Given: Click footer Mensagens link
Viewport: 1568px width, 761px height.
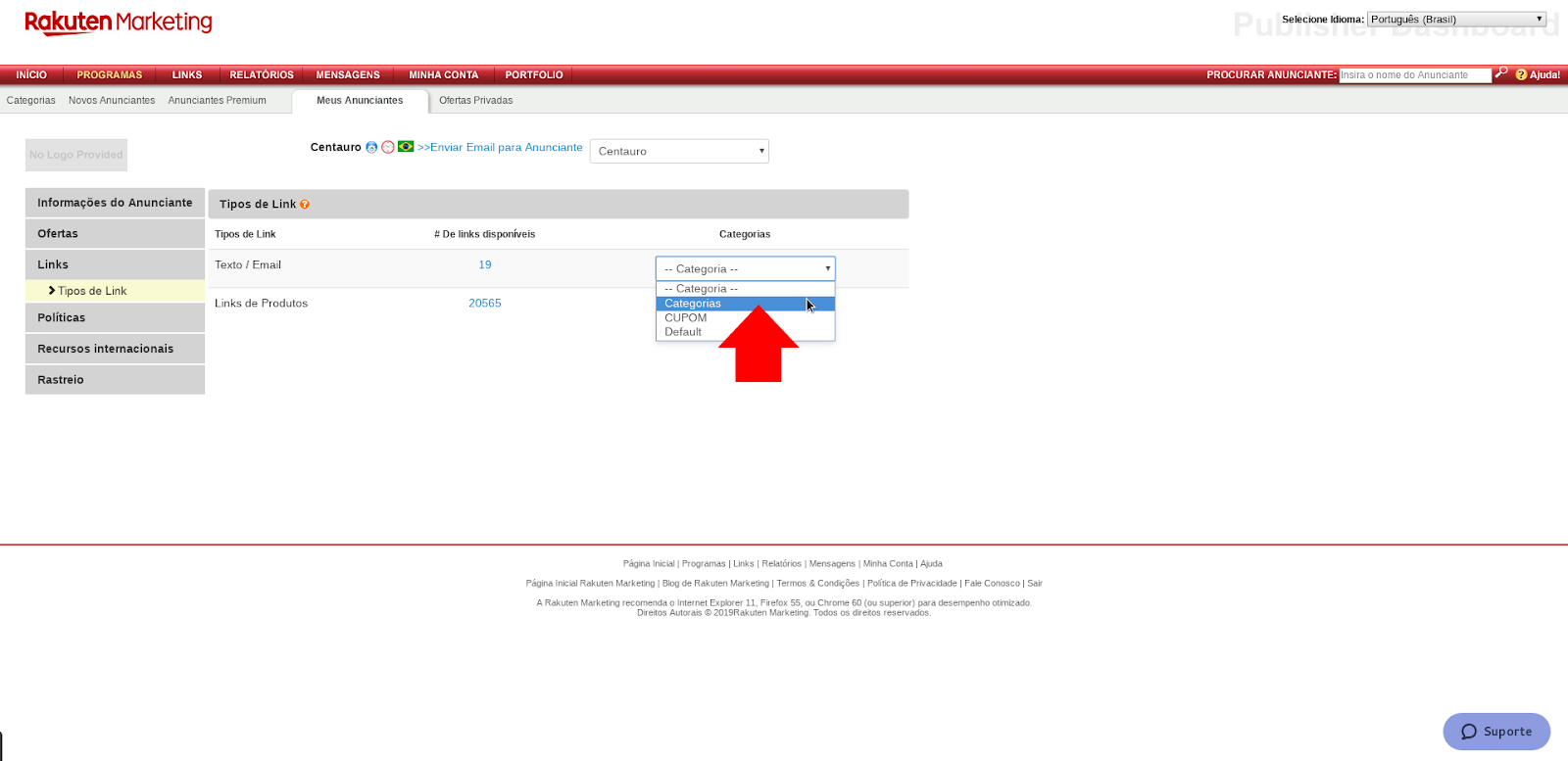Looking at the screenshot, I should (x=832, y=563).
